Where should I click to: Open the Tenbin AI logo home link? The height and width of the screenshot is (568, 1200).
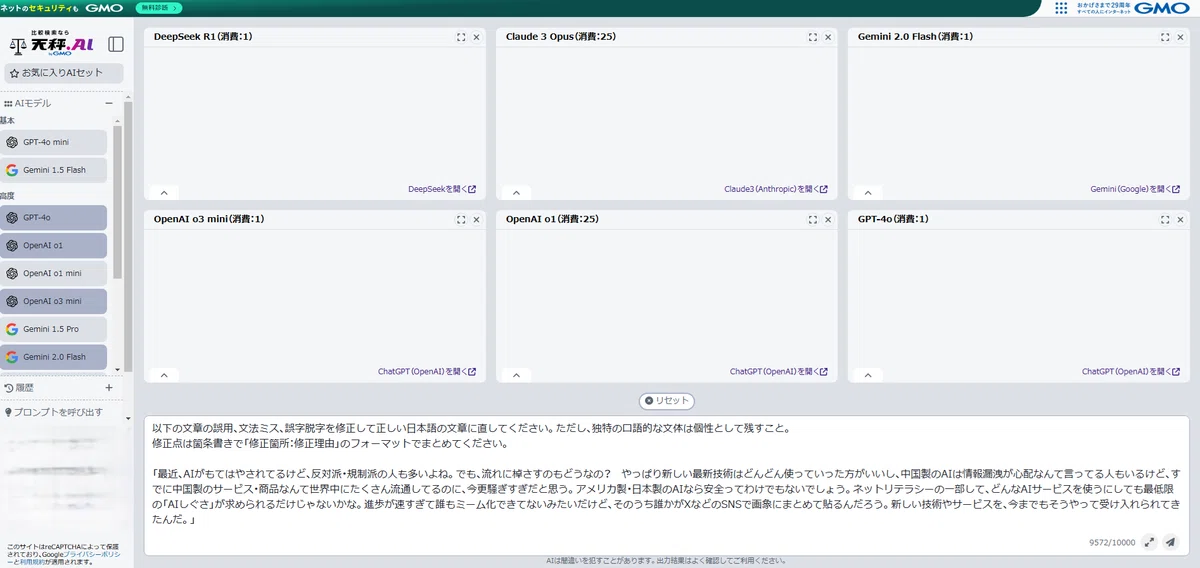(51, 45)
